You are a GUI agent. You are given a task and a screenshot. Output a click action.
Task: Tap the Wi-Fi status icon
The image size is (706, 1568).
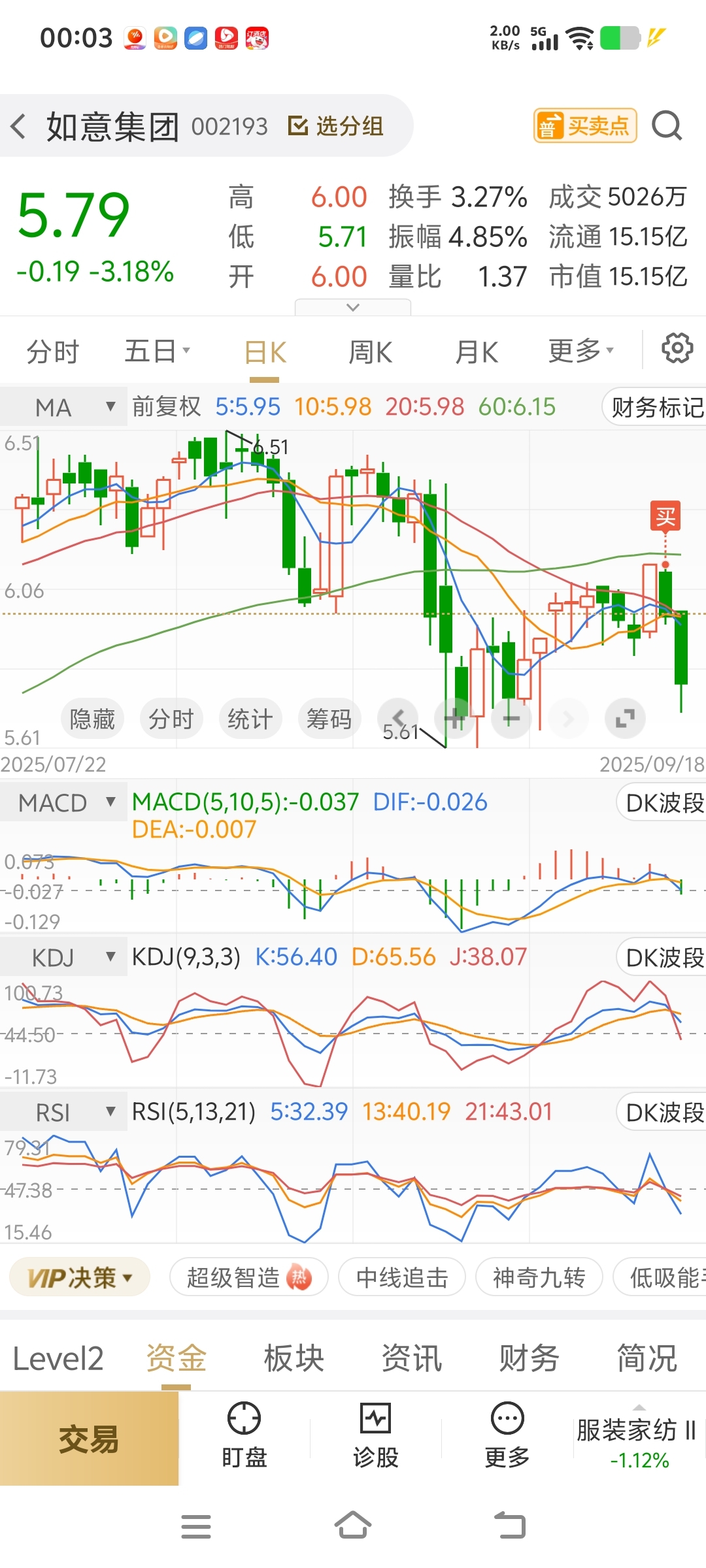click(580, 38)
